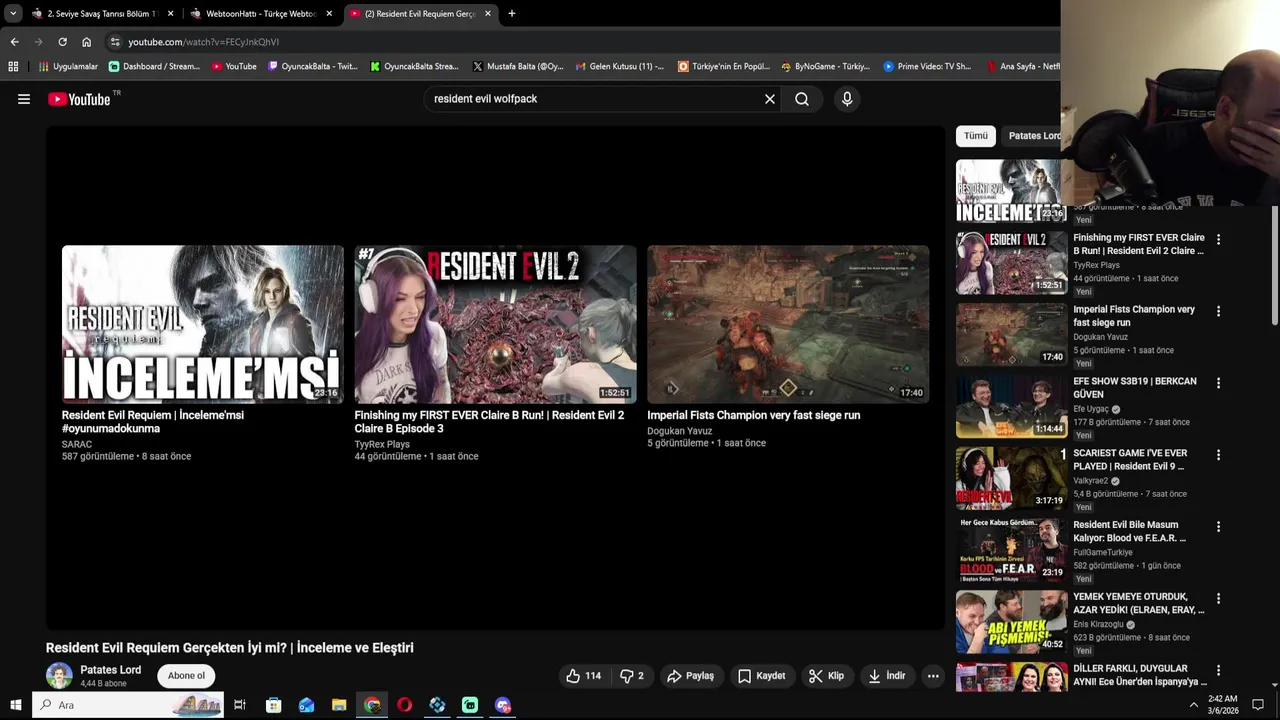Start voice search with the microphone
Screen dimensions: 1280x720
(847, 99)
